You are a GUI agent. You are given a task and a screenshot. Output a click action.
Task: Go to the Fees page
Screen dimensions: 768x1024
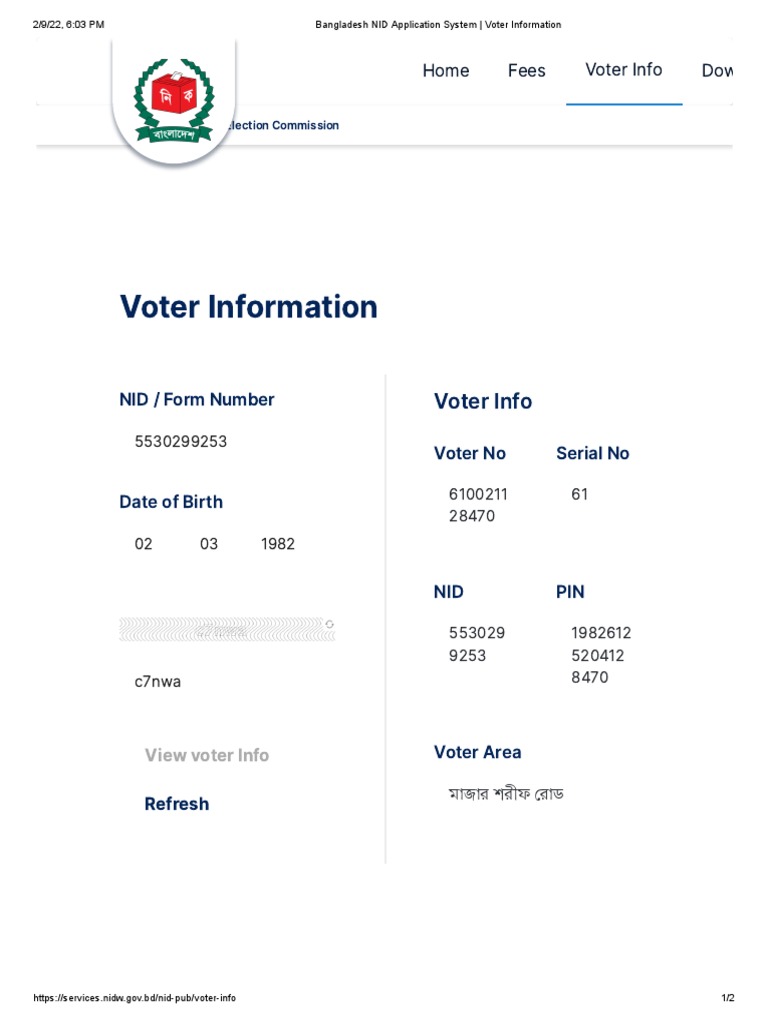pyautogui.click(x=527, y=71)
